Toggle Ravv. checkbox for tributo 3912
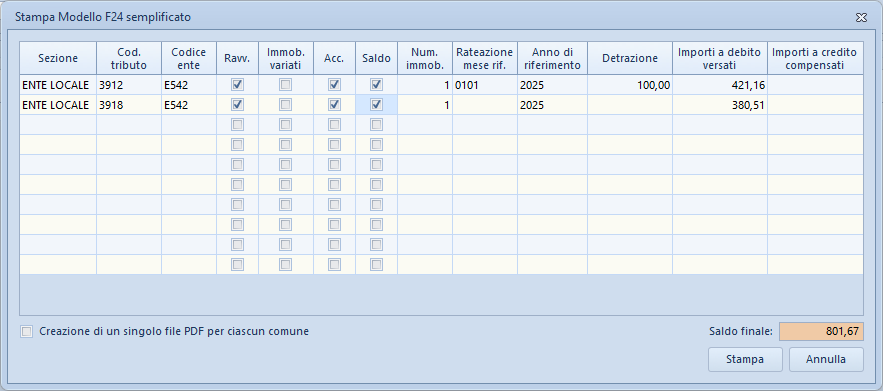This screenshot has height=391, width=883. (238, 85)
